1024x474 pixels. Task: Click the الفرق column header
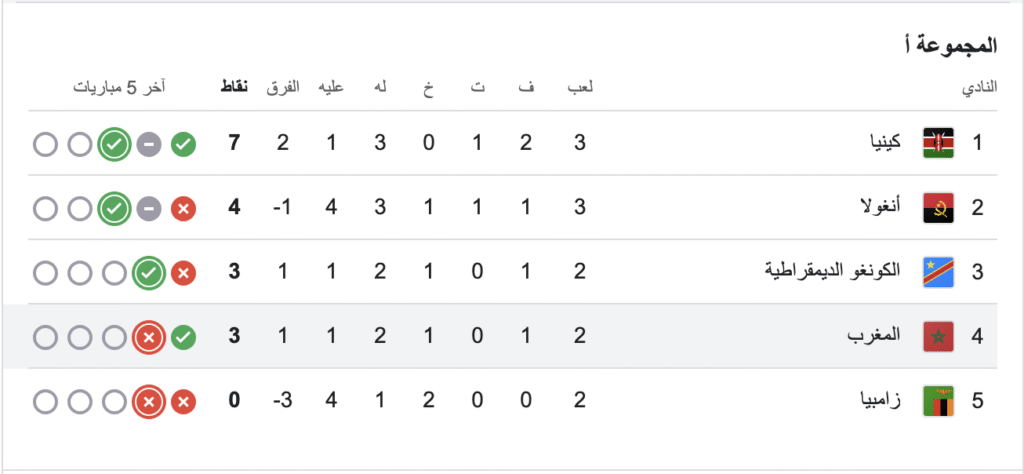[x=283, y=87]
